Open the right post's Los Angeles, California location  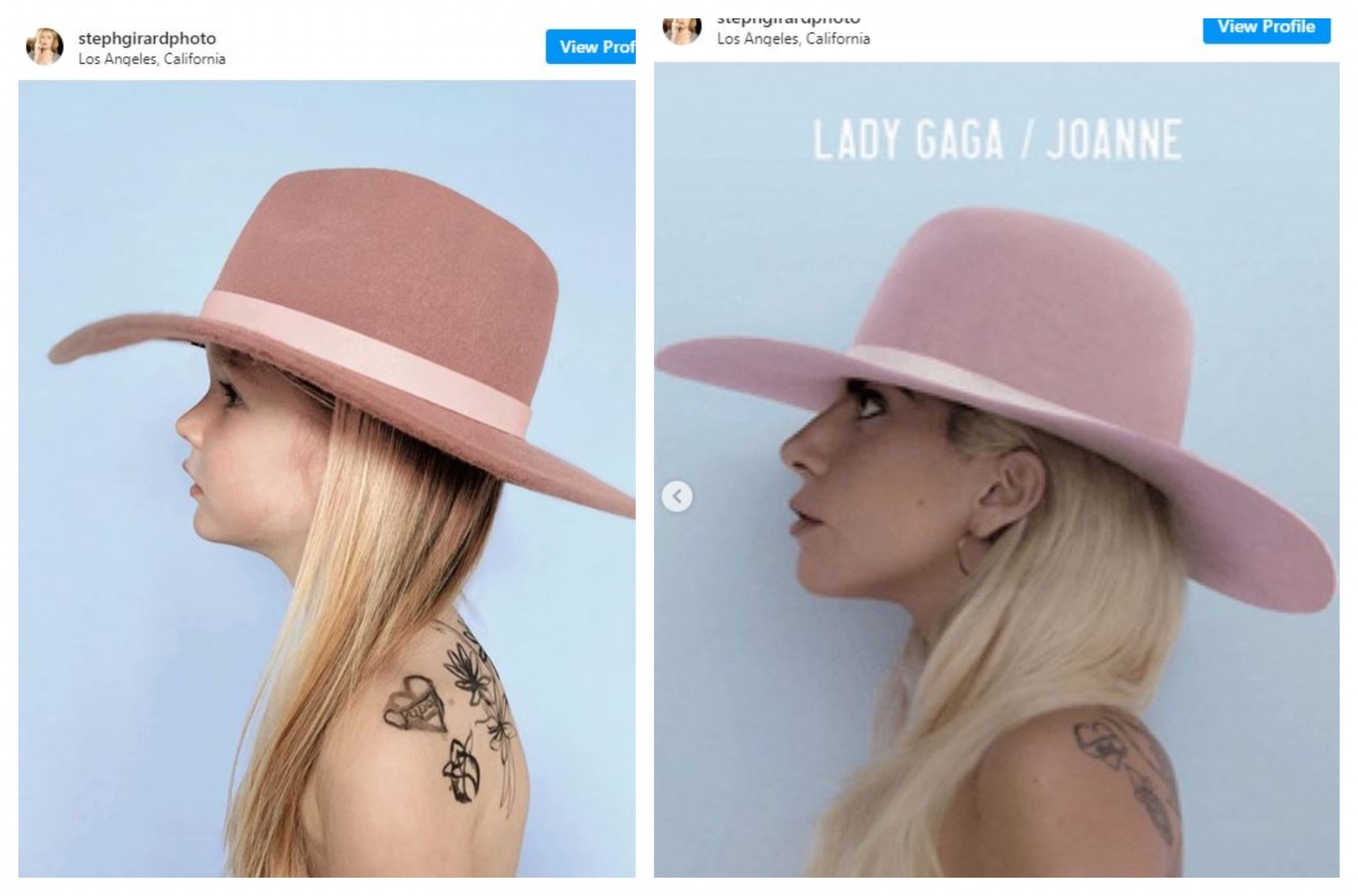click(794, 39)
